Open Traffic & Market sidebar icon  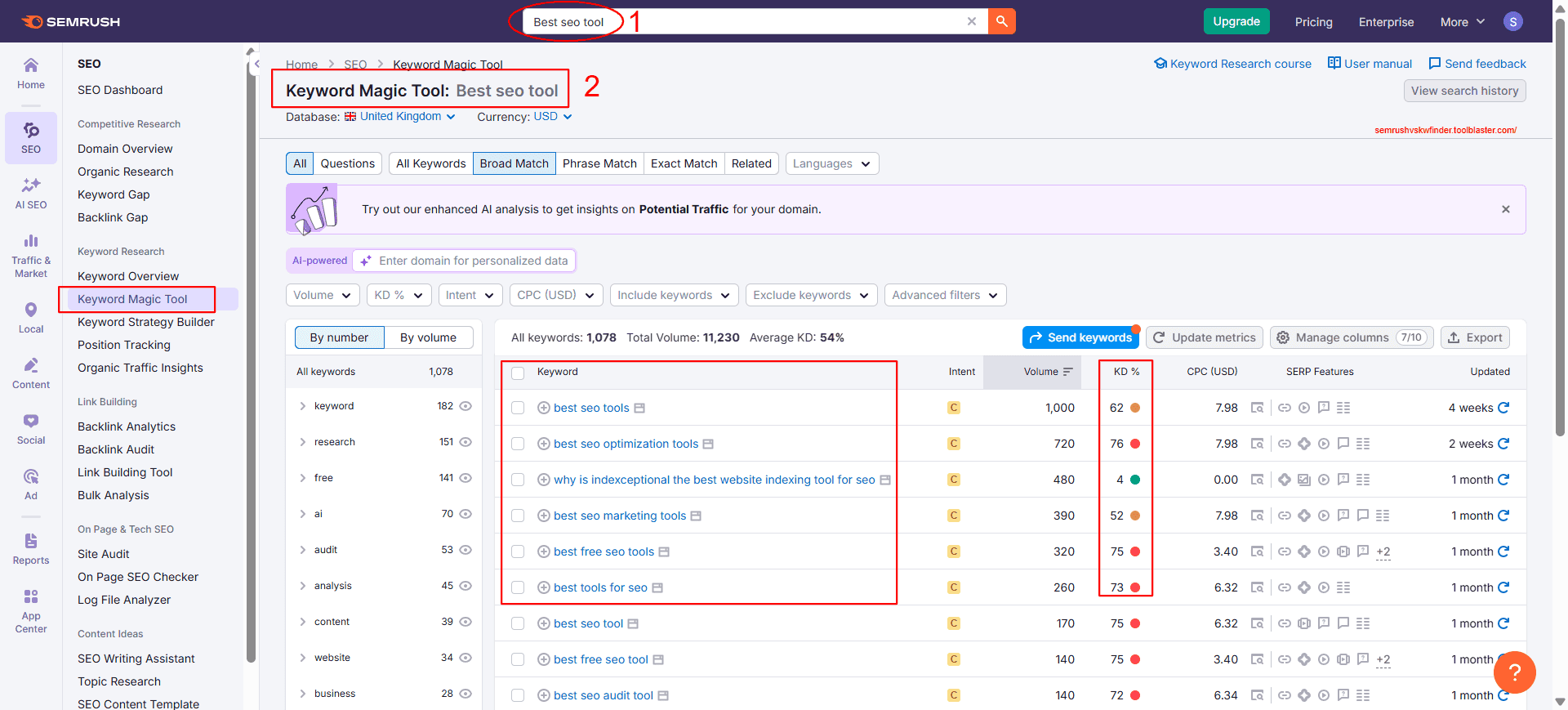tap(31, 256)
